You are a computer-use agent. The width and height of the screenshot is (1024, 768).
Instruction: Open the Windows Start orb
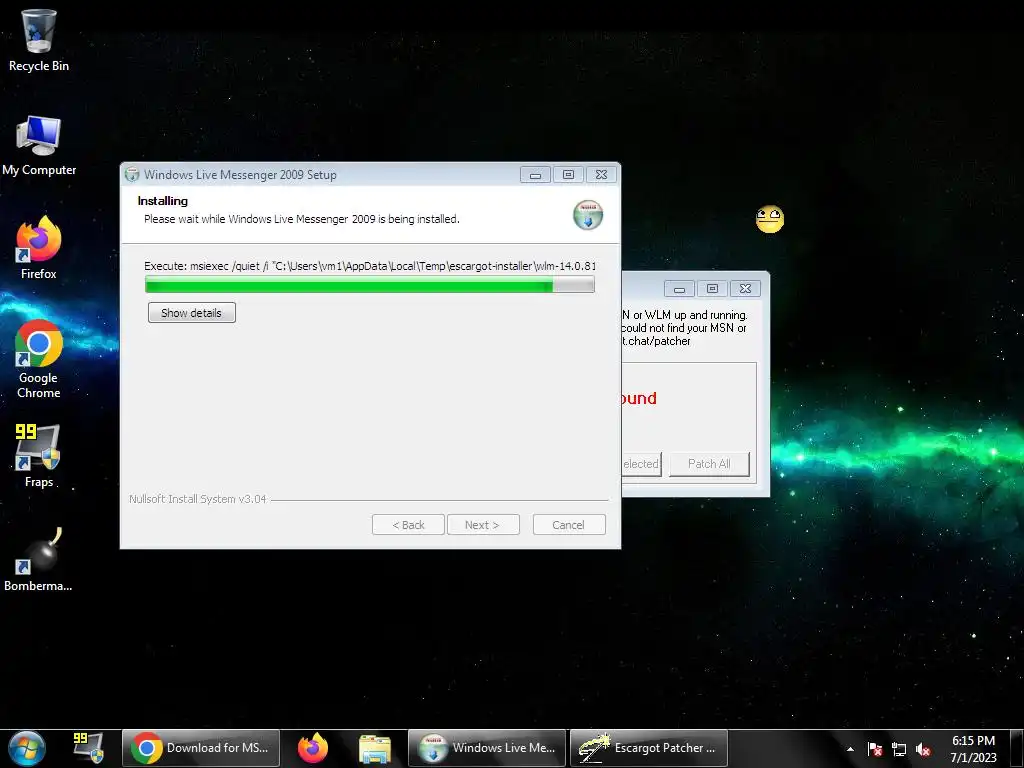27,748
